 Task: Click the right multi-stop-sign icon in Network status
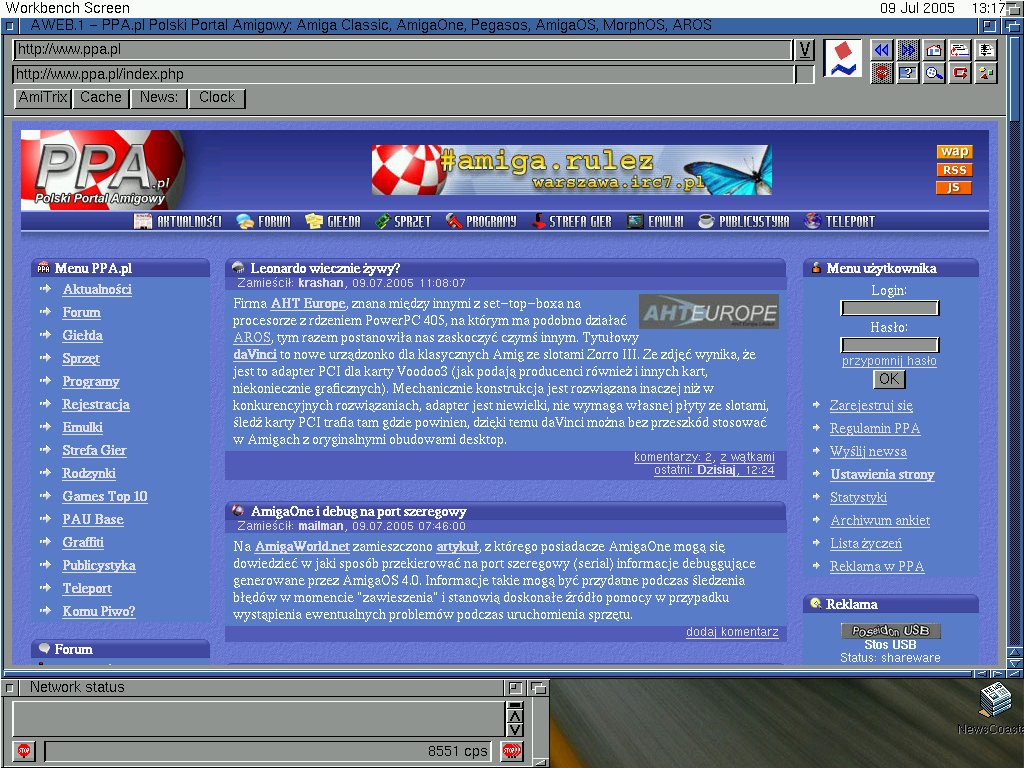tap(511, 751)
